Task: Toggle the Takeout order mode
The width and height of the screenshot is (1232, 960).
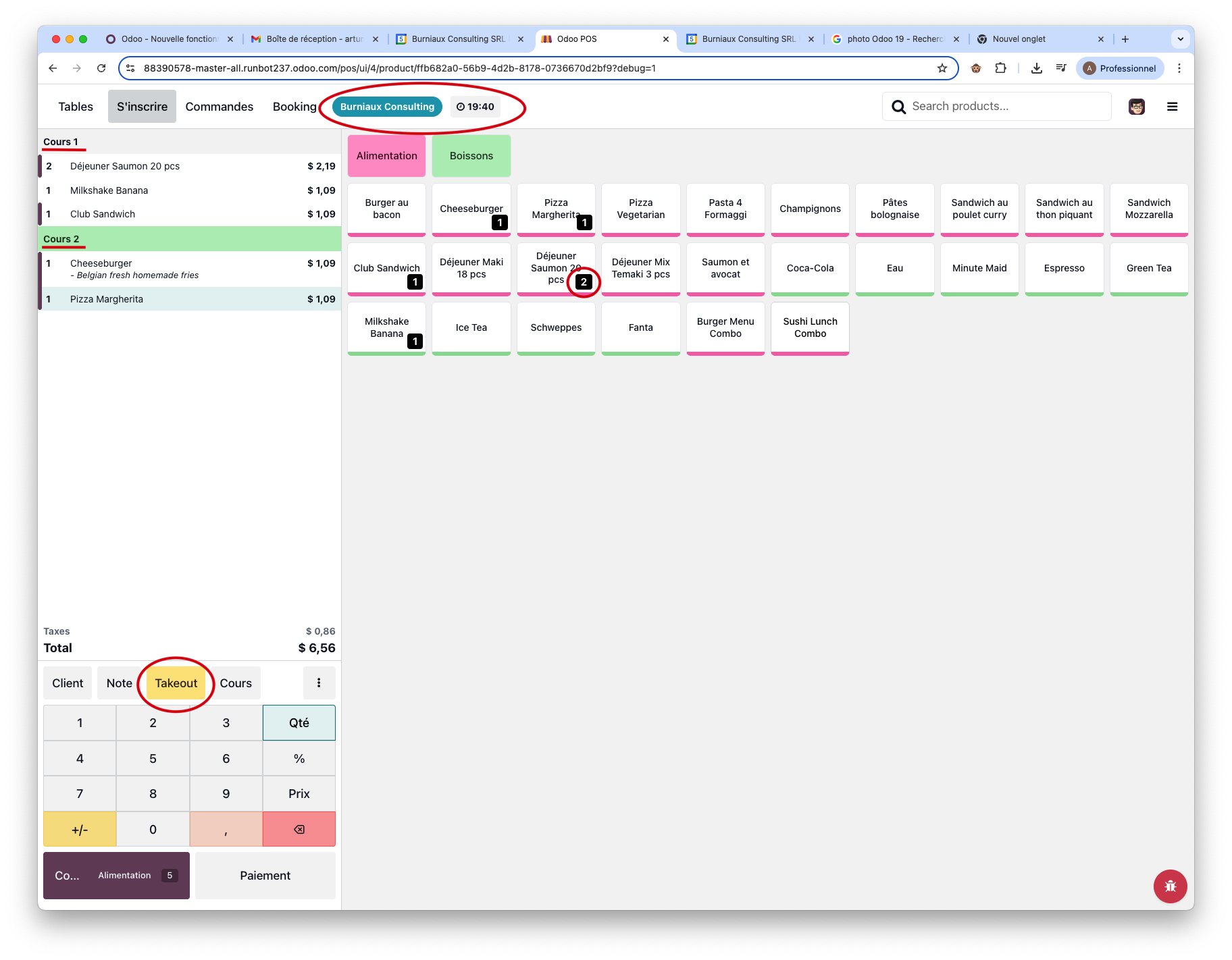Action: click(176, 683)
